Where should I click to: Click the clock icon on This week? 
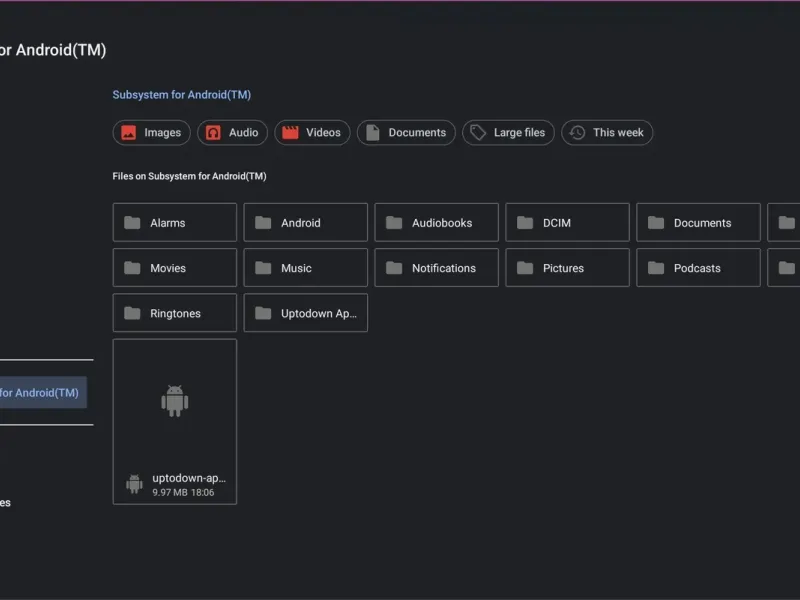pyautogui.click(x=577, y=133)
